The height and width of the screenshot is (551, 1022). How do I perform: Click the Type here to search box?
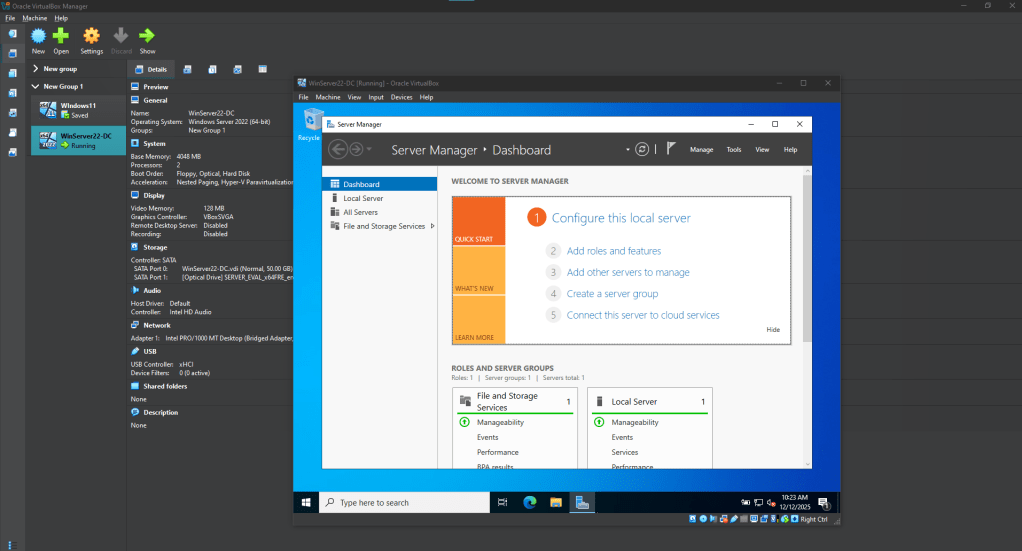(404, 502)
